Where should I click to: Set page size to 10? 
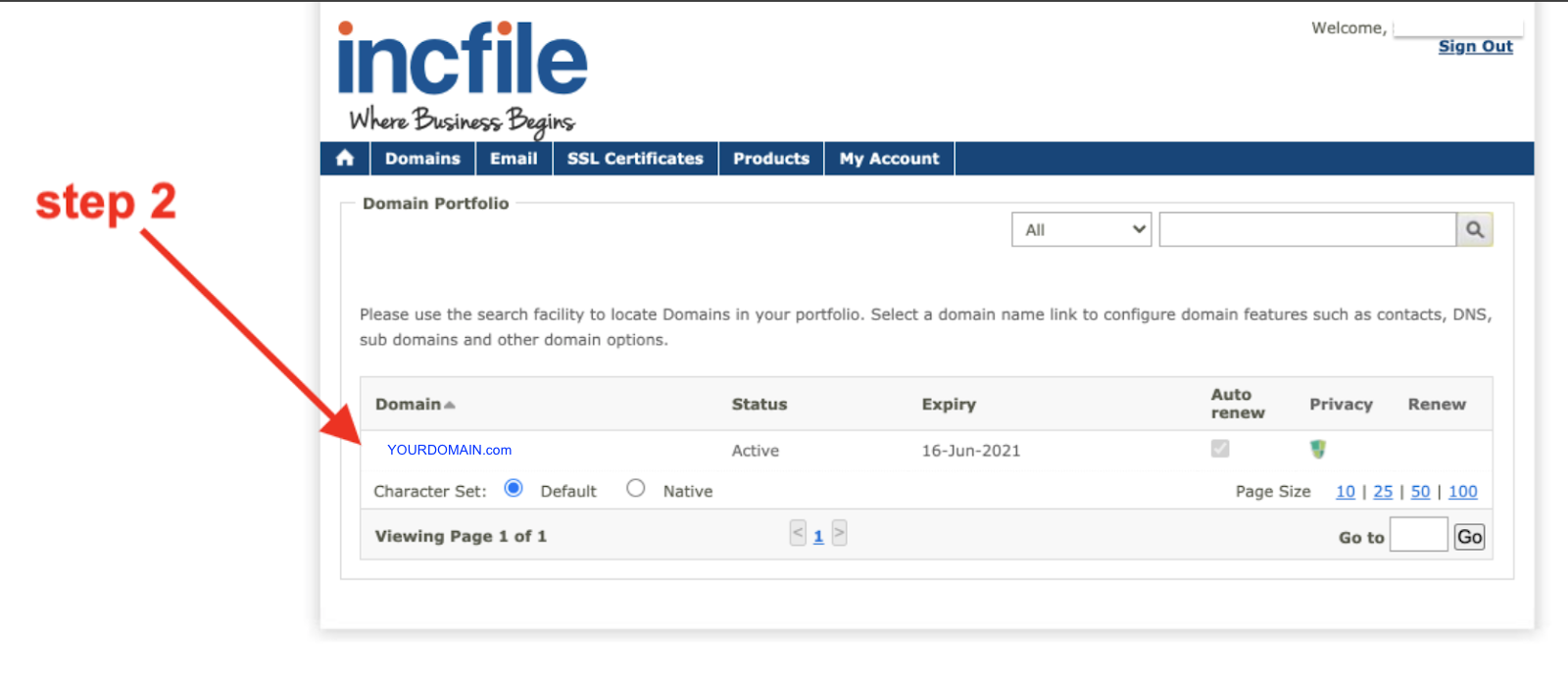click(x=1346, y=491)
